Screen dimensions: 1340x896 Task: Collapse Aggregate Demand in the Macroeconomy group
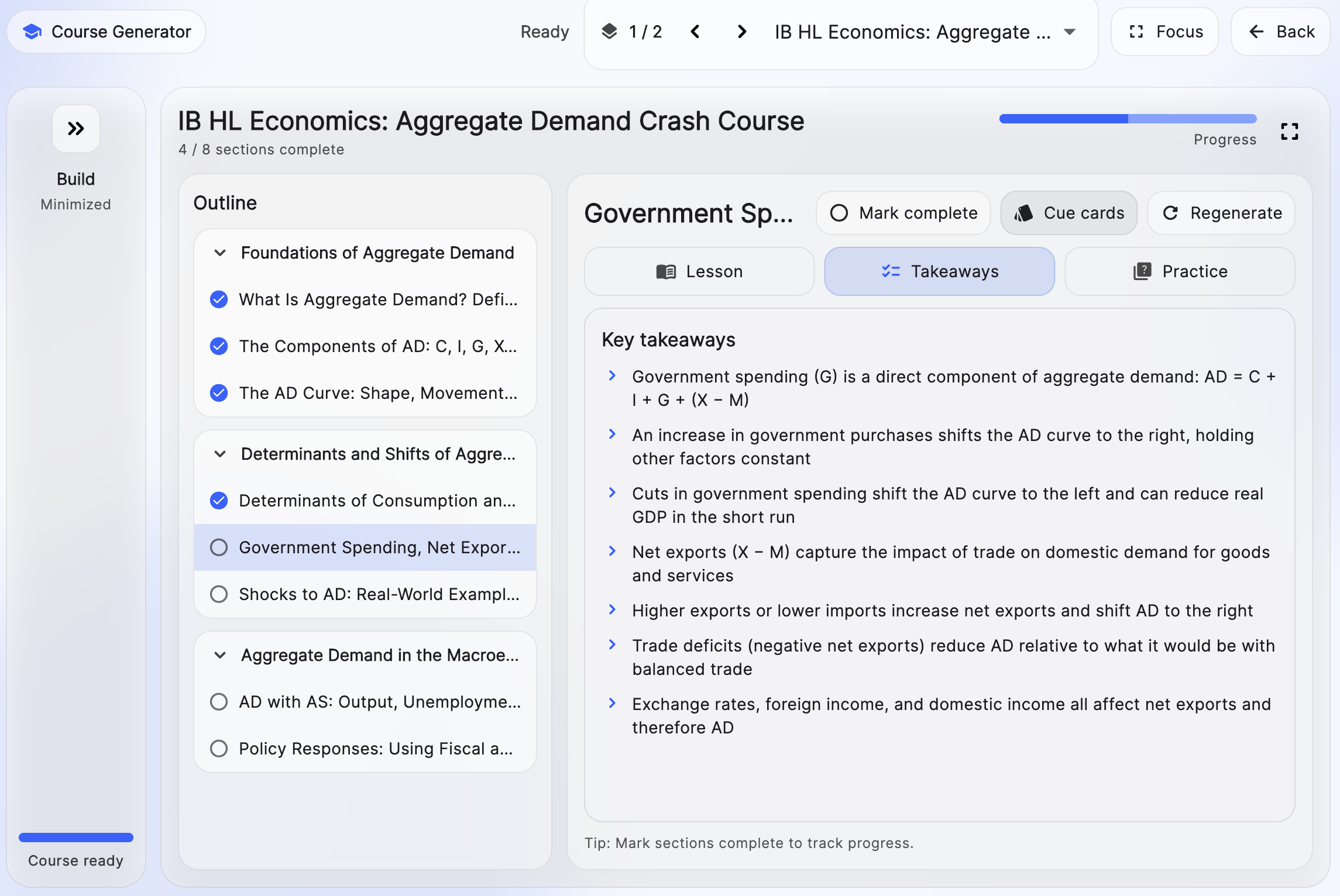pos(220,655)
